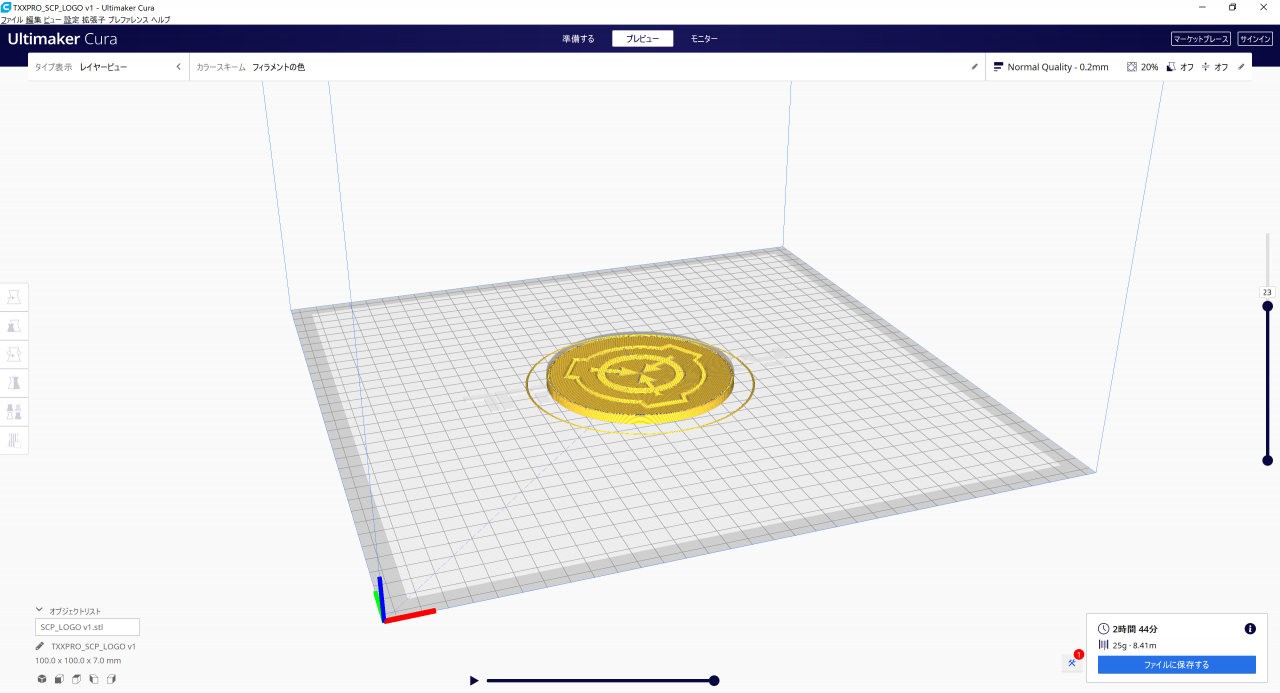
Task: Select the Per Model Settings tool
Action: [14, 411]
